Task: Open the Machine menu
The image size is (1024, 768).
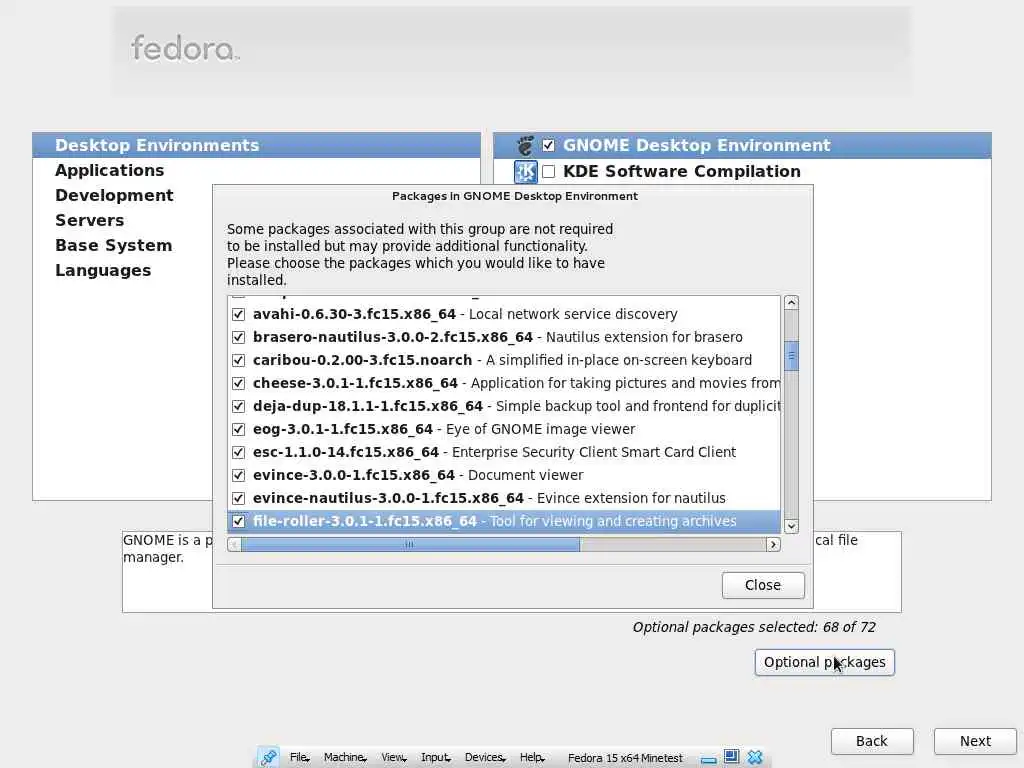Action: (345, 757)
